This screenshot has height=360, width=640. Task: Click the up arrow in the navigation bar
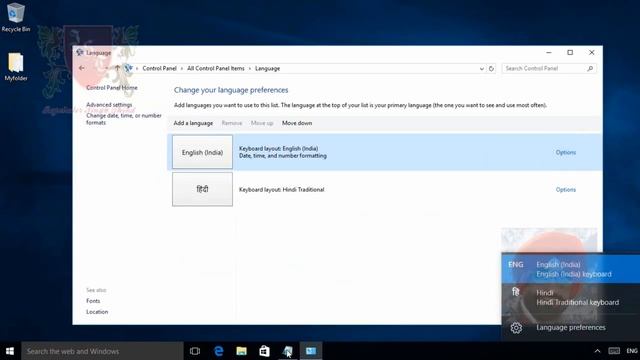(x=117, y=68)
